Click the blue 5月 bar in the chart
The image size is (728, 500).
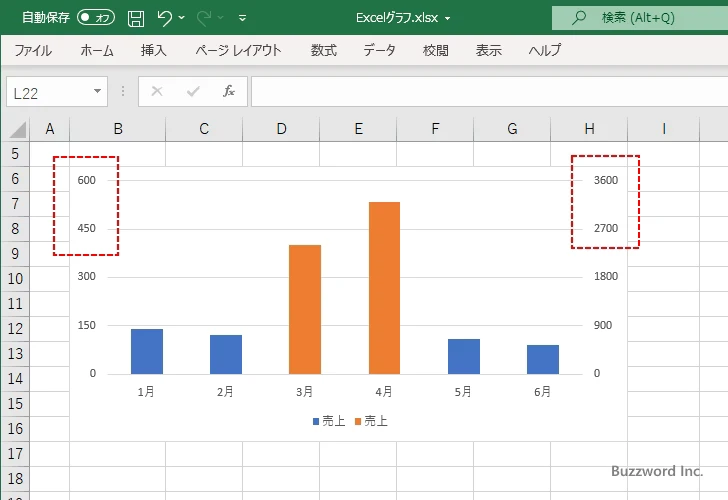point(464,357)
